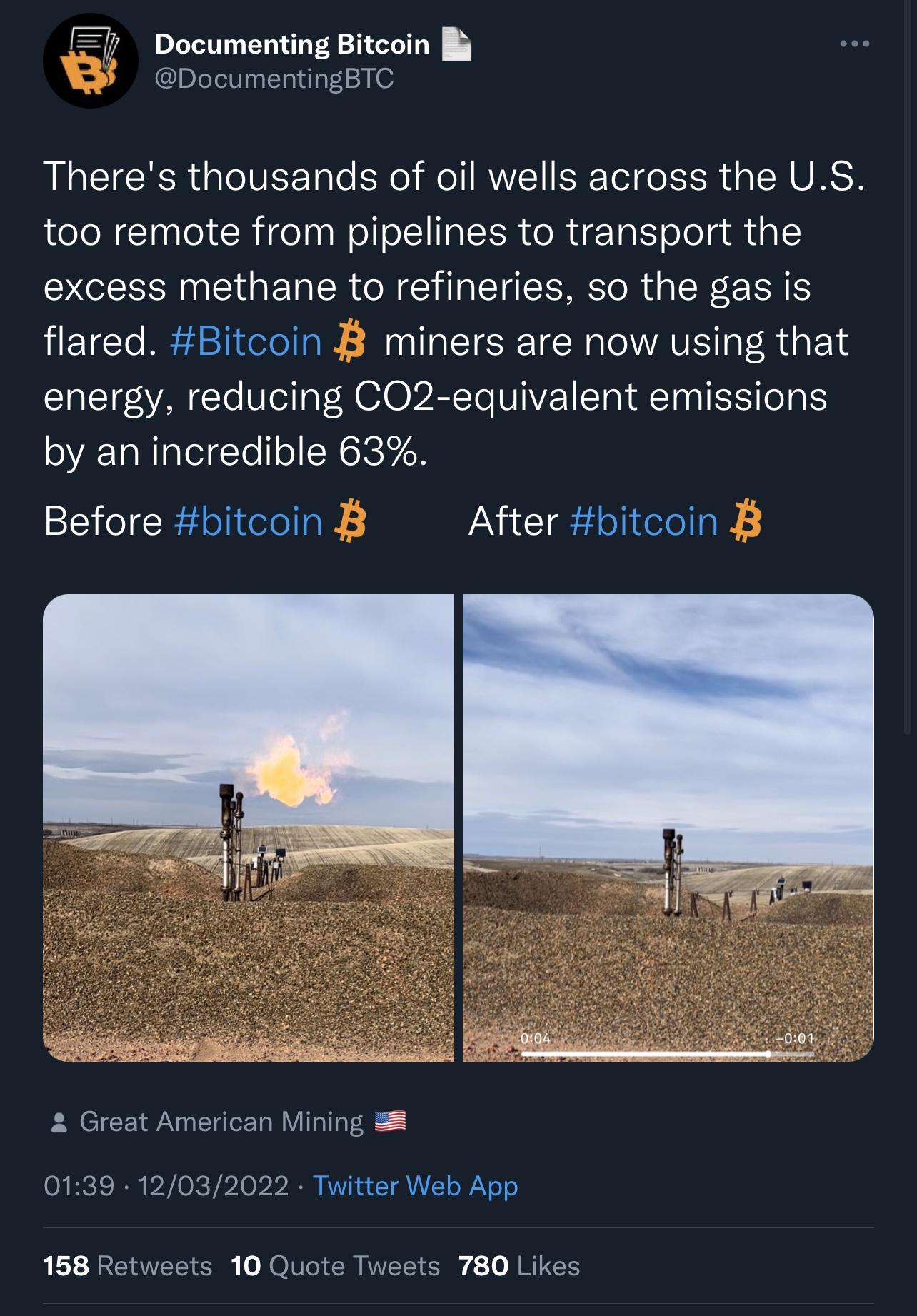Play the after-bitcoin video on the right
The height and width of the screenshot is (1316, 917).
(668, 828)
